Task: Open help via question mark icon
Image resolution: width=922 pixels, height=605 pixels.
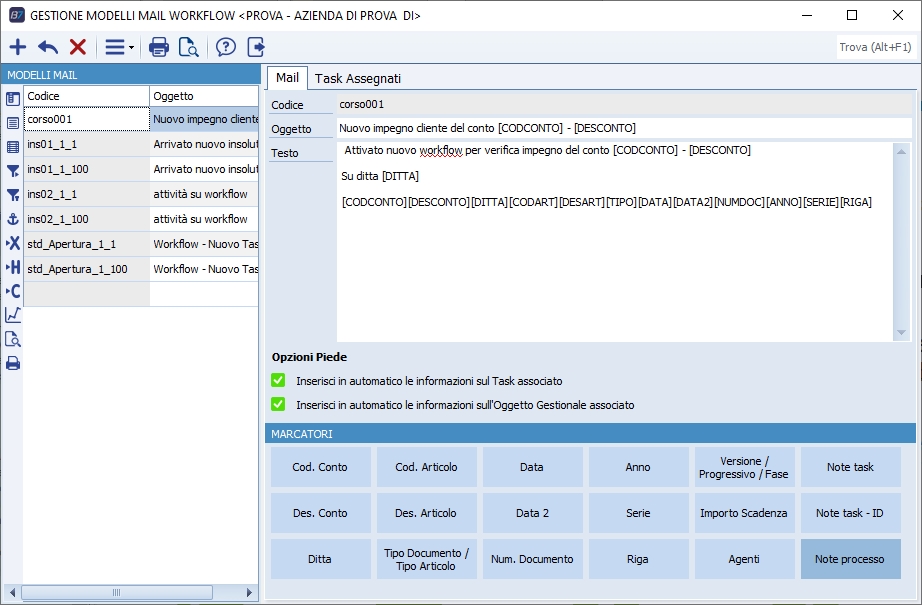Action: pos(226,47)
